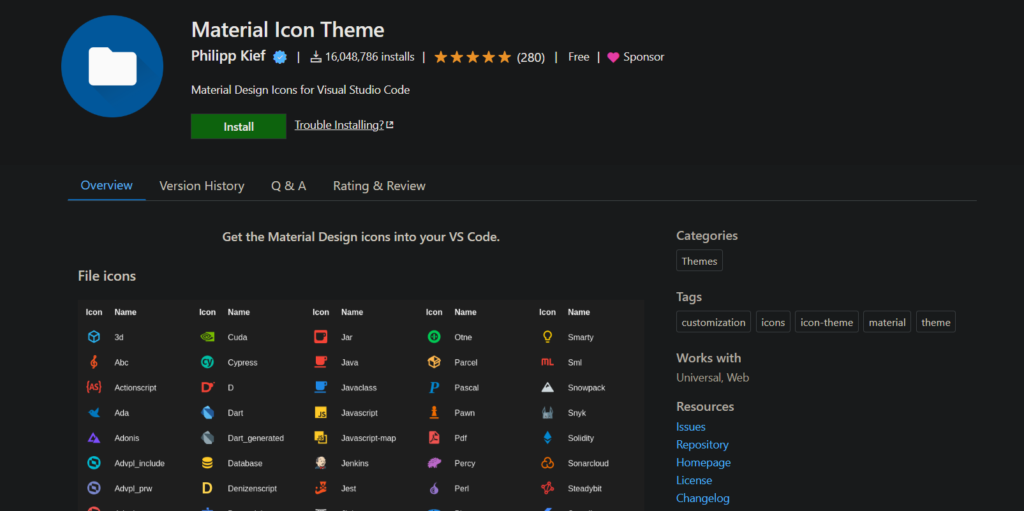The image size is (1024, 511).
Task: Click the Steadybit file icon
Action: point(548,488)
